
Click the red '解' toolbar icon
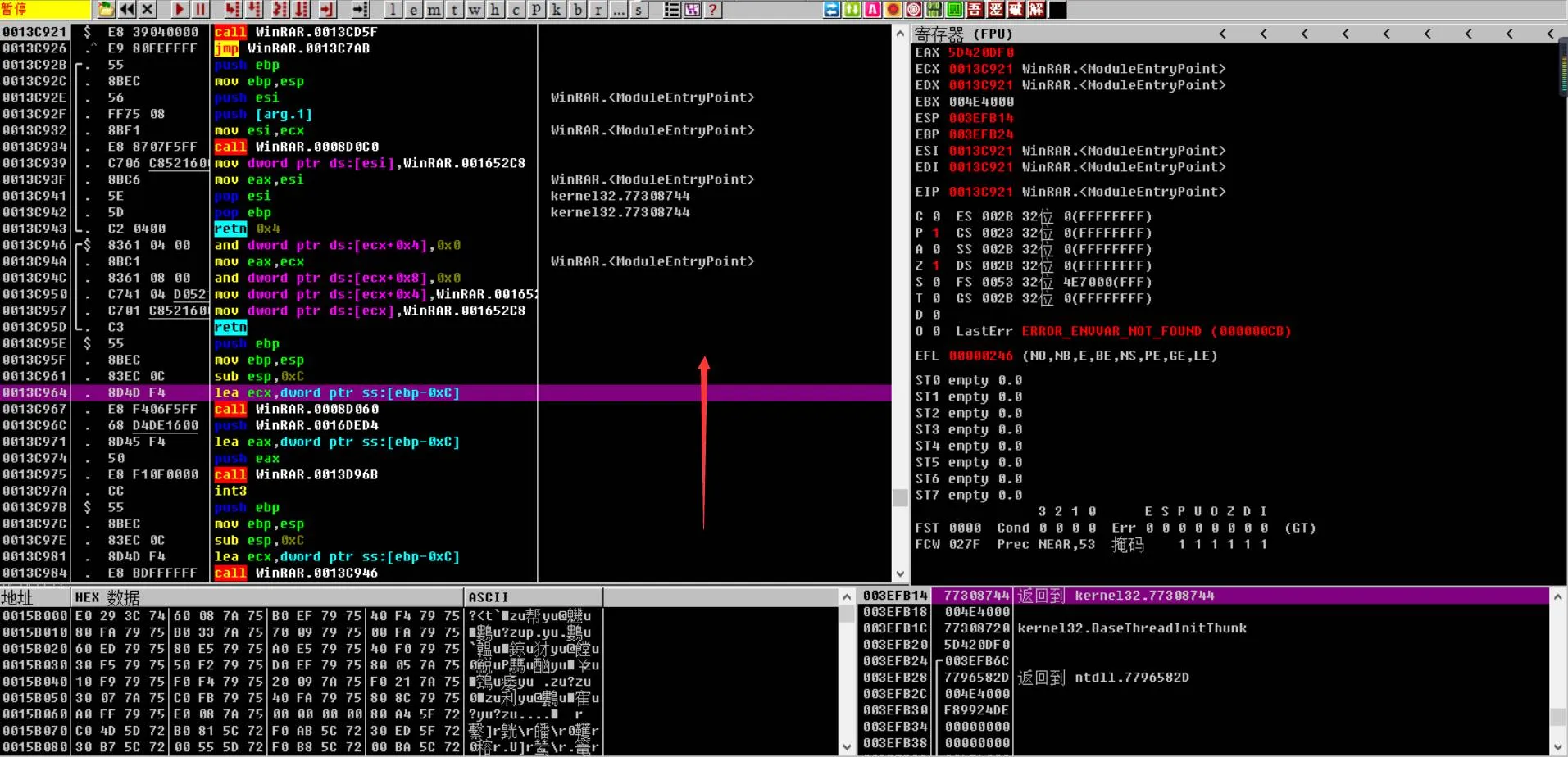[x=1037, y=10]
